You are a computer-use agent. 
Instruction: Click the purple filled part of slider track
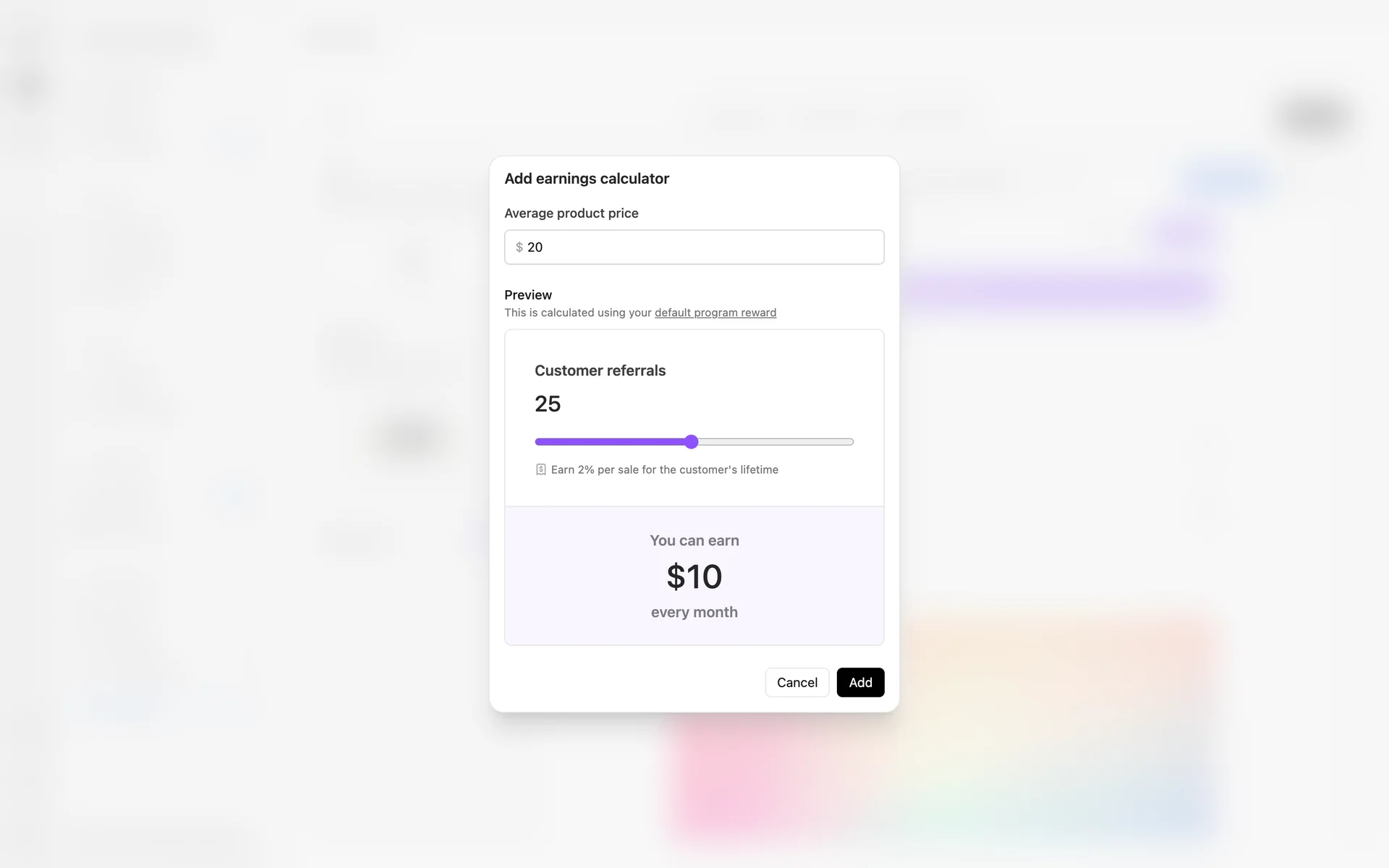[x=611, y=442]
